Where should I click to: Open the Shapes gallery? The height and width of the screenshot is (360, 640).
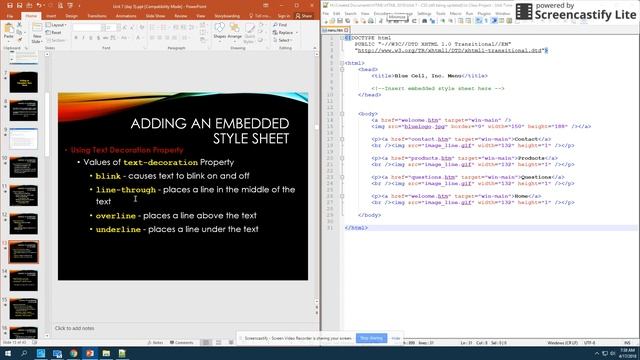220,31
